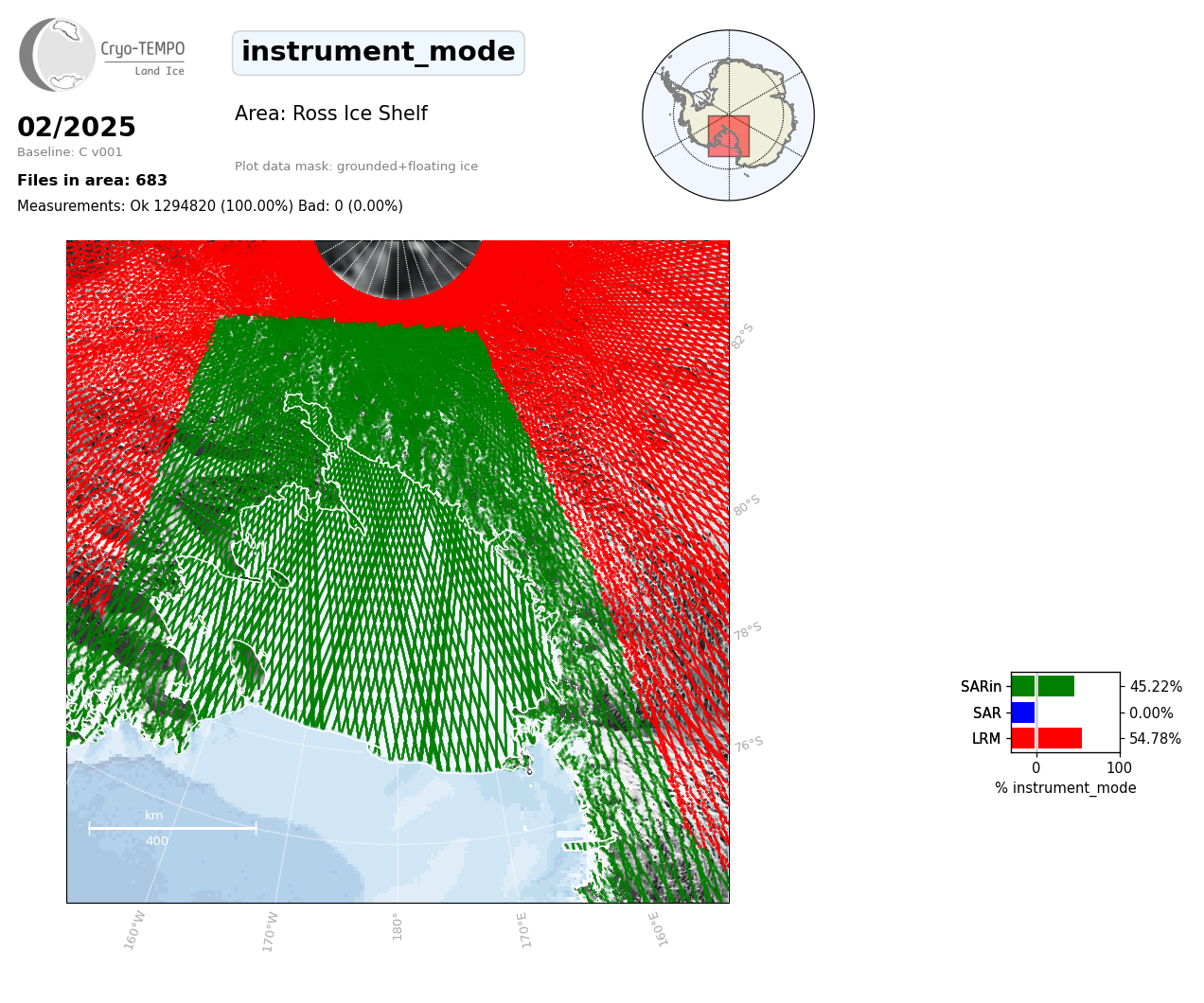The image size is (1204, 1003).
Task: Click the Measurements Ok/Bad summary line
Action: pyautogui.click(x=210, y=206)
